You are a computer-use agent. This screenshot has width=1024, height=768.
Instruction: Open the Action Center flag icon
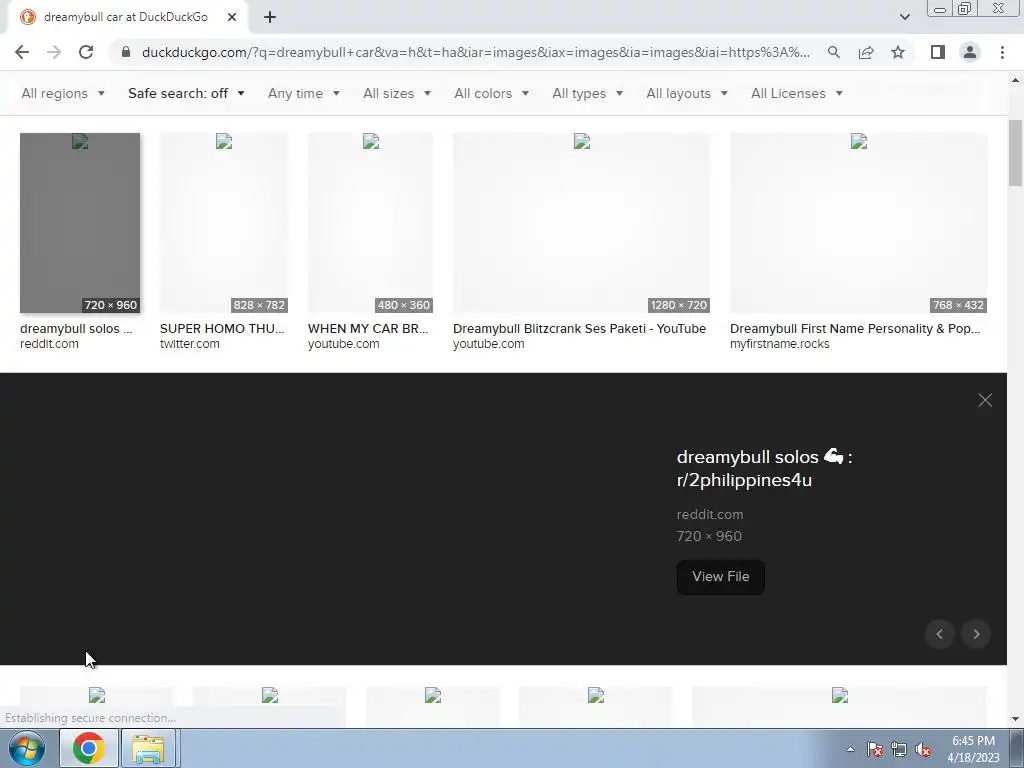click(x=874, y=749)
